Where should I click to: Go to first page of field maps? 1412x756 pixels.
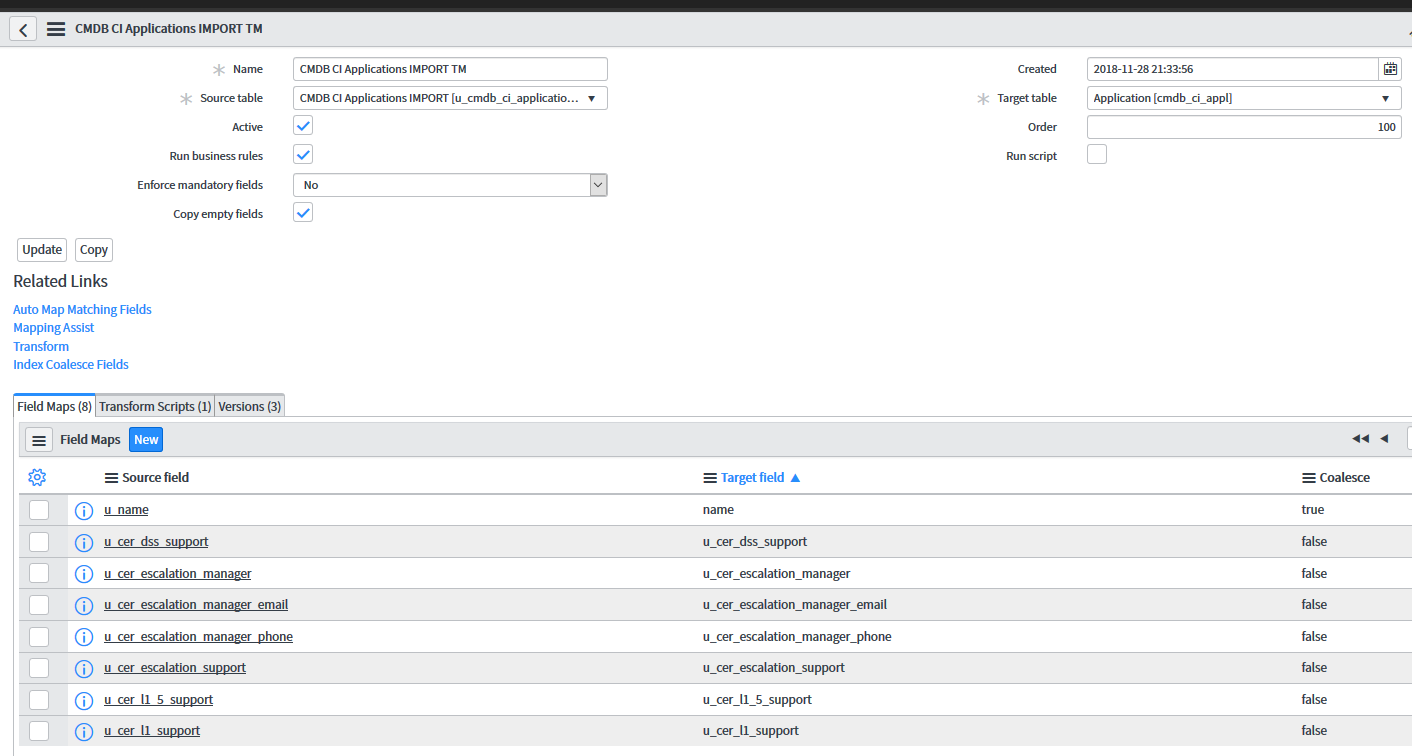click(x=1360, y=439)
